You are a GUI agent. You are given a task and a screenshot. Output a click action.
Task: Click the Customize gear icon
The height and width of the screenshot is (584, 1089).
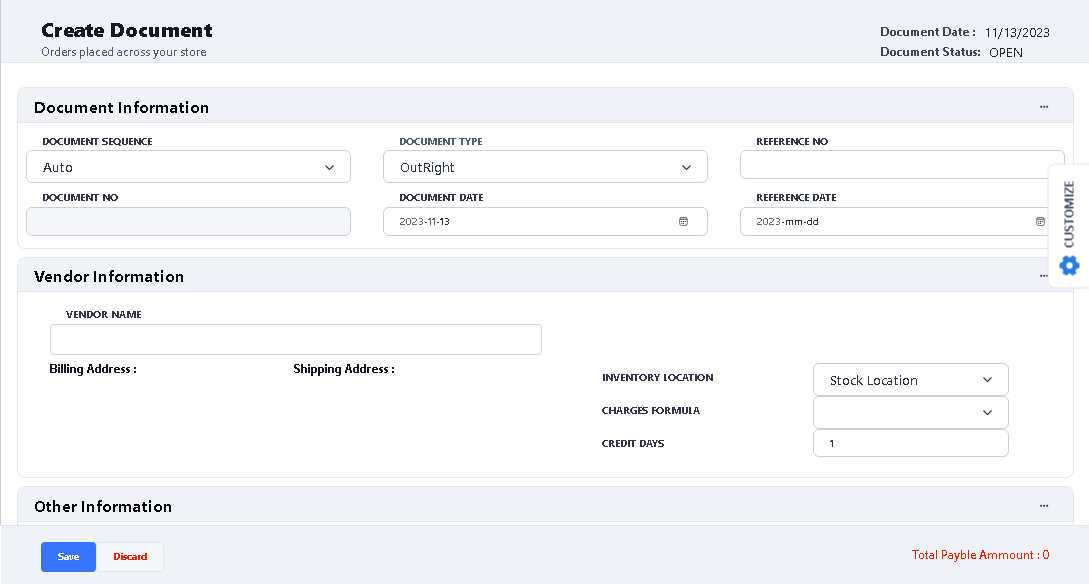pyautogui.click(x=1069, y=265)
